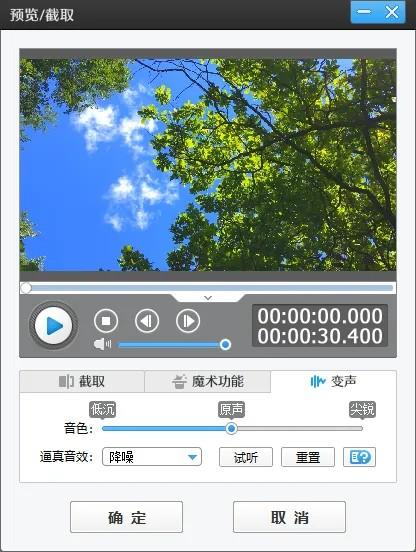
Task: Click the volume slider handle
Action: (x=225, y=344)
